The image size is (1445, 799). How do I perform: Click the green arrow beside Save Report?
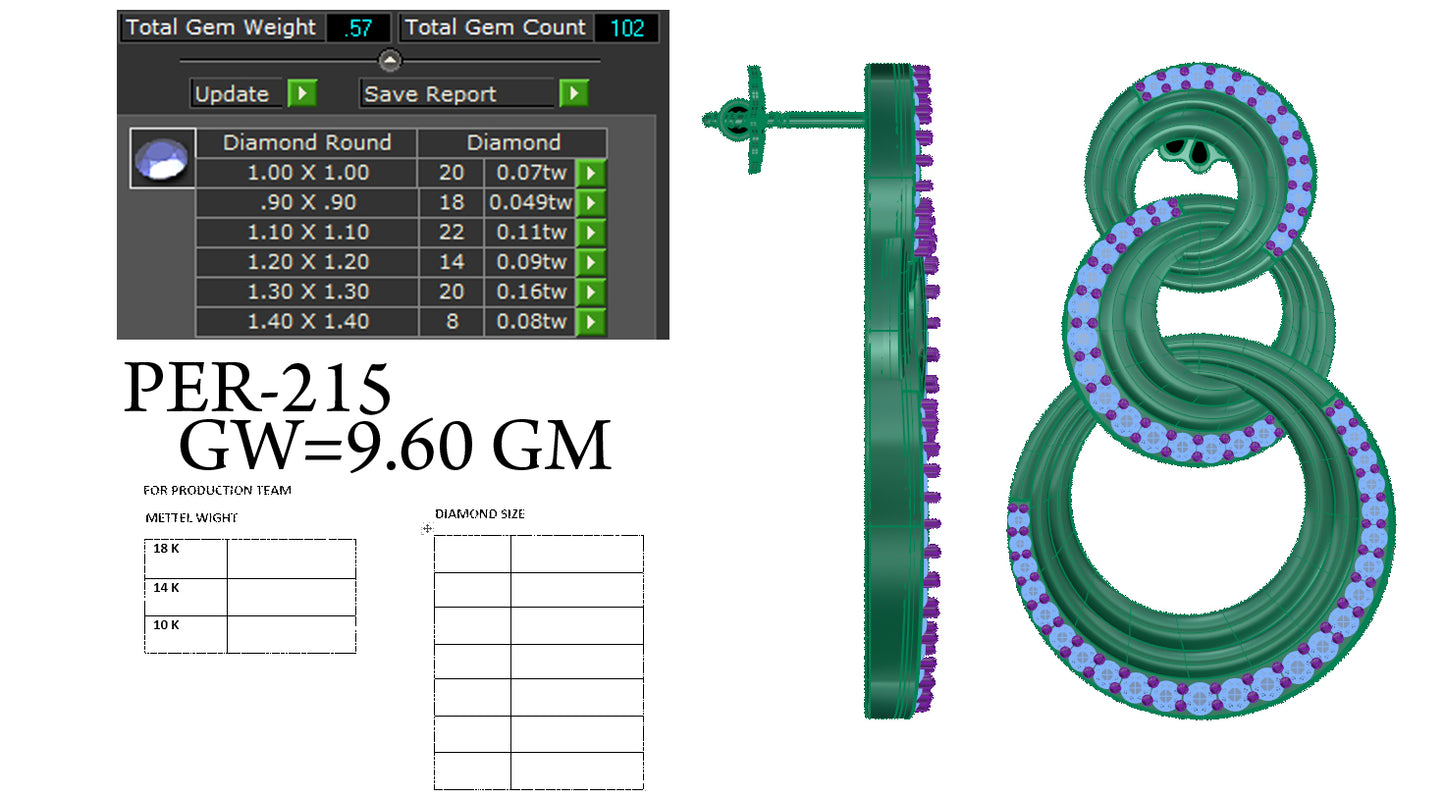(x=573, y=93)
